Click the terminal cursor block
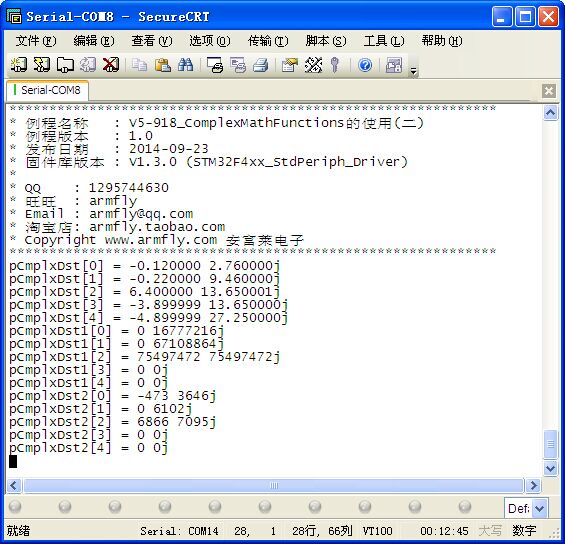The height and width of the screenshot is (544, 565). (x=13, y=461)
